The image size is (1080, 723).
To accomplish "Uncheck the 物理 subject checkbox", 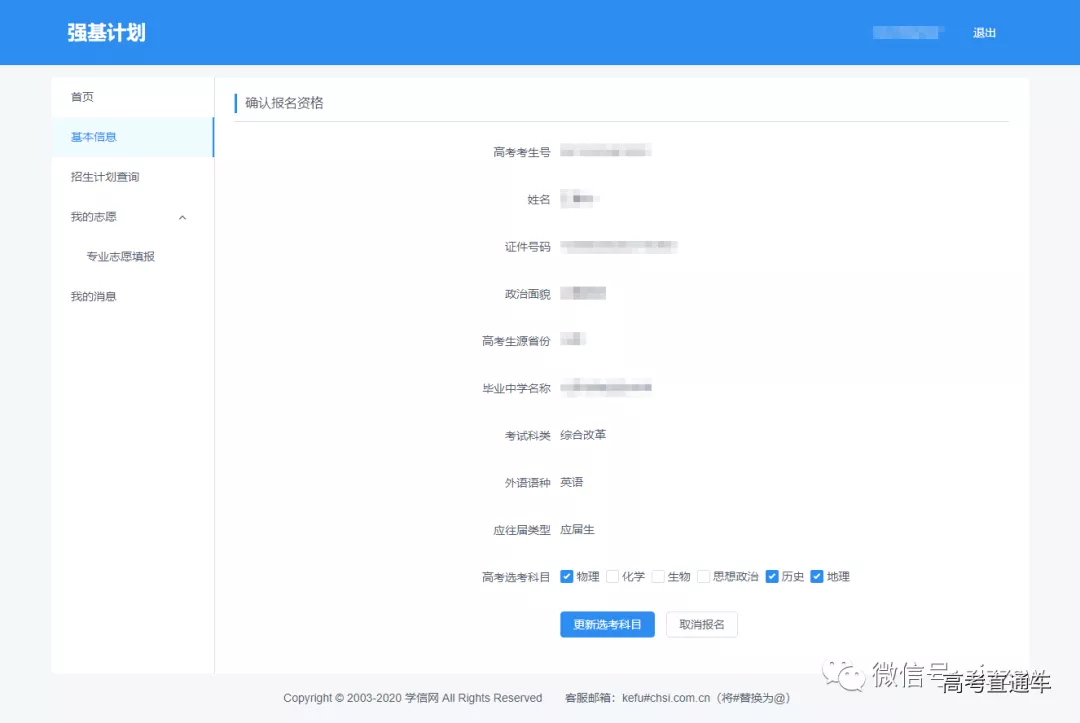I will click(567, 576).
